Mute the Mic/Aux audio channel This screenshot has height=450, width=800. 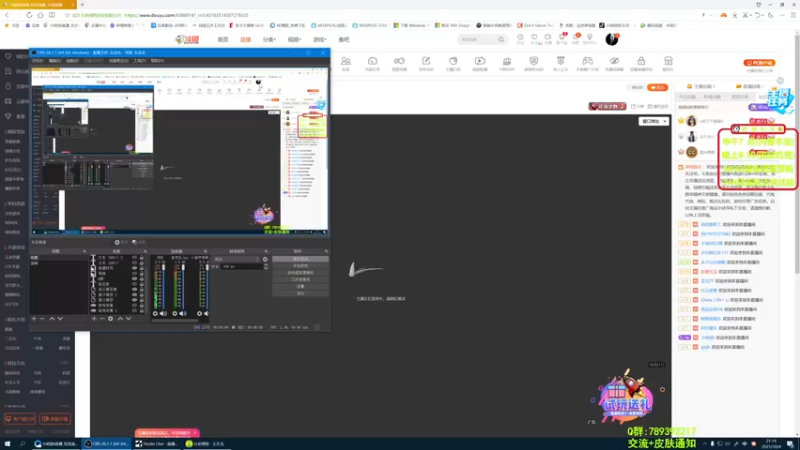point(183,314)
